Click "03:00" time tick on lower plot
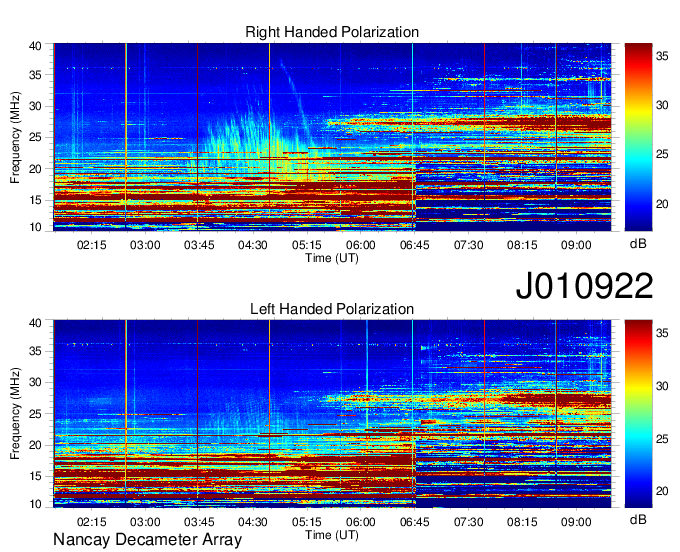The image size is (680, 552). [145, 522]
